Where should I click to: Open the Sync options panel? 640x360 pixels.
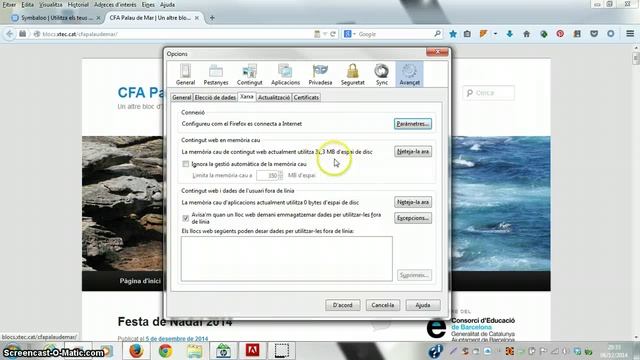click(x=382, y=74)
